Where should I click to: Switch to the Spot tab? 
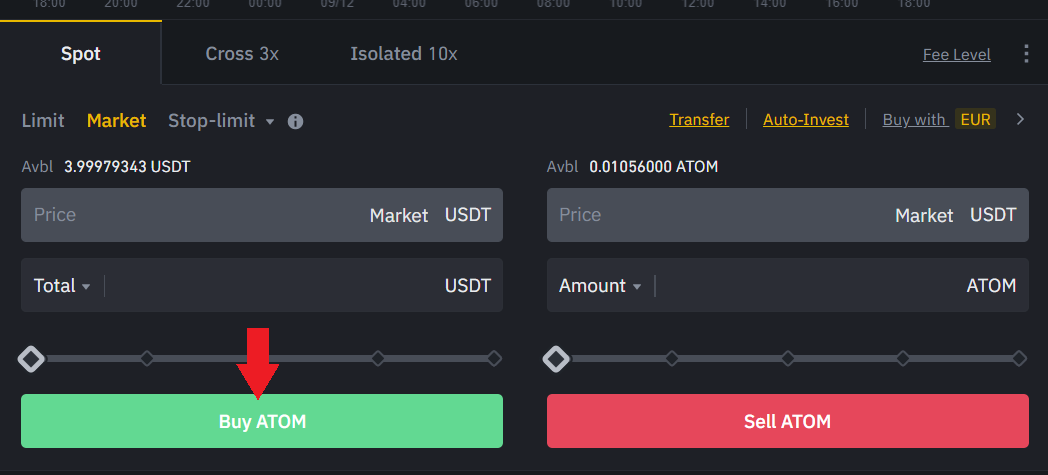80,54
